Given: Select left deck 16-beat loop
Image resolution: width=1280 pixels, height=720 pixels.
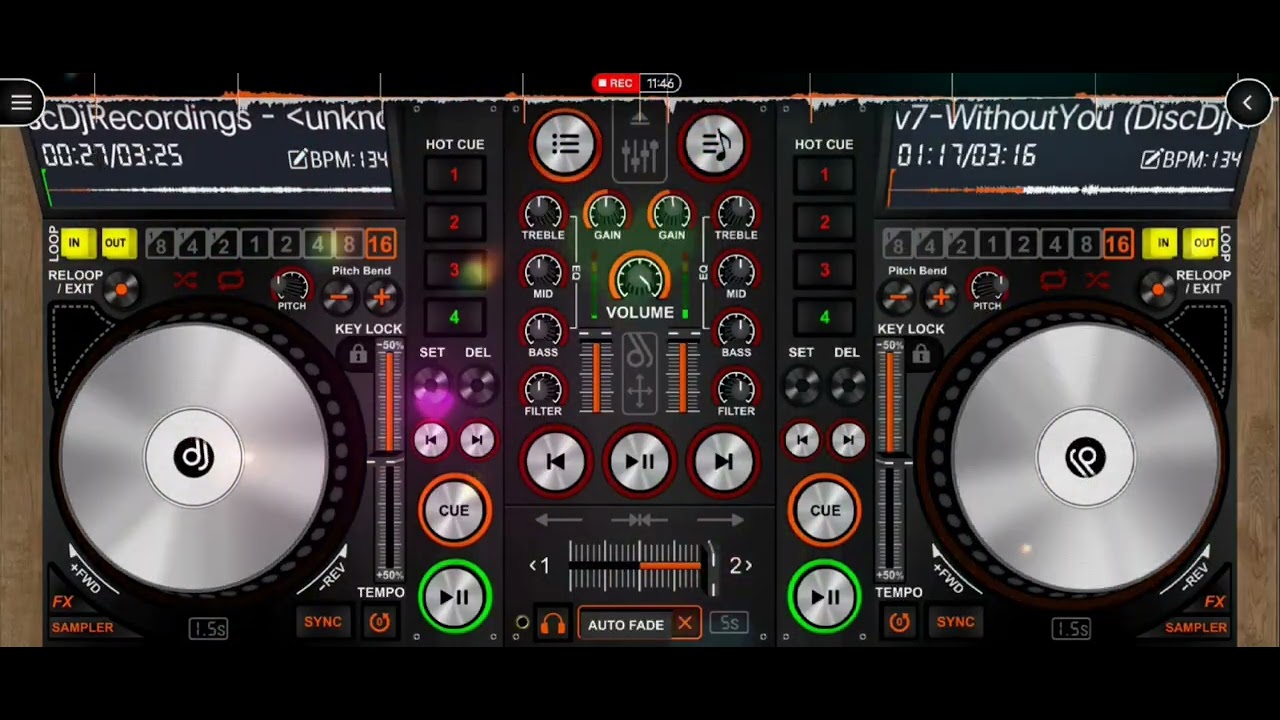Looking at the screenshot, I should [x=379, y=244].
